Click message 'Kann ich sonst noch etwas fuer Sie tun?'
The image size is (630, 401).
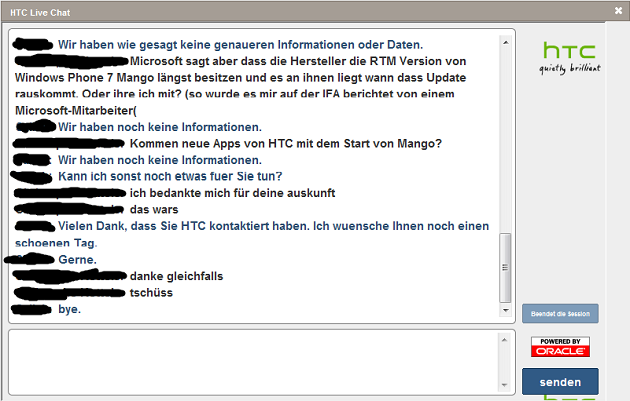click(170, 176)
